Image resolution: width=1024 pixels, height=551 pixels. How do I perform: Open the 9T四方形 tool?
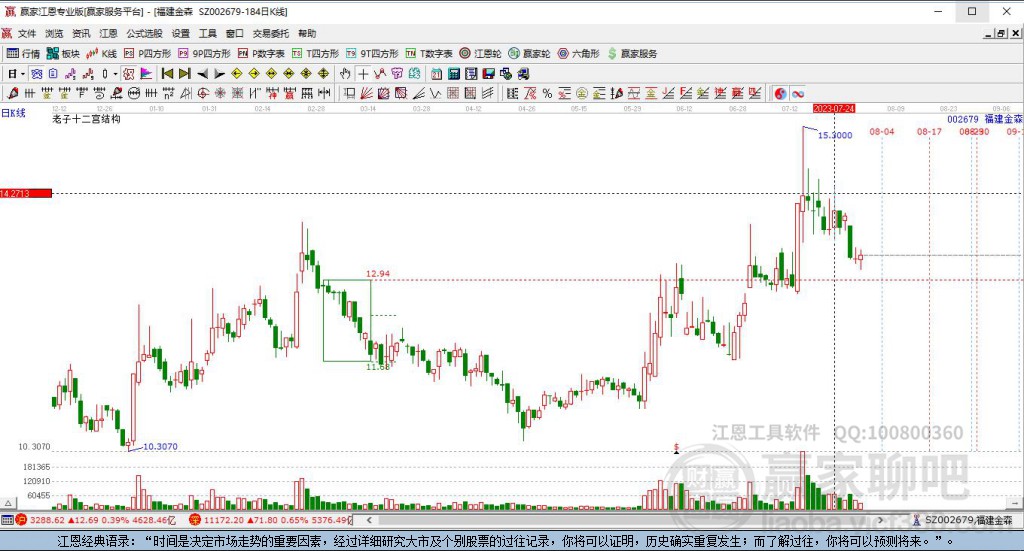pyautogui.click(x=372, y=54)
